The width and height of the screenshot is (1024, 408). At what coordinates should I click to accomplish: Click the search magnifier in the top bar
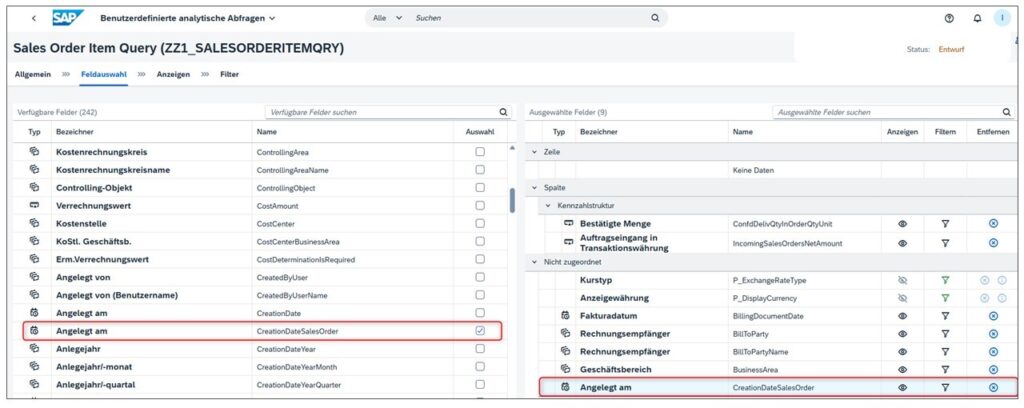point(655,18)
